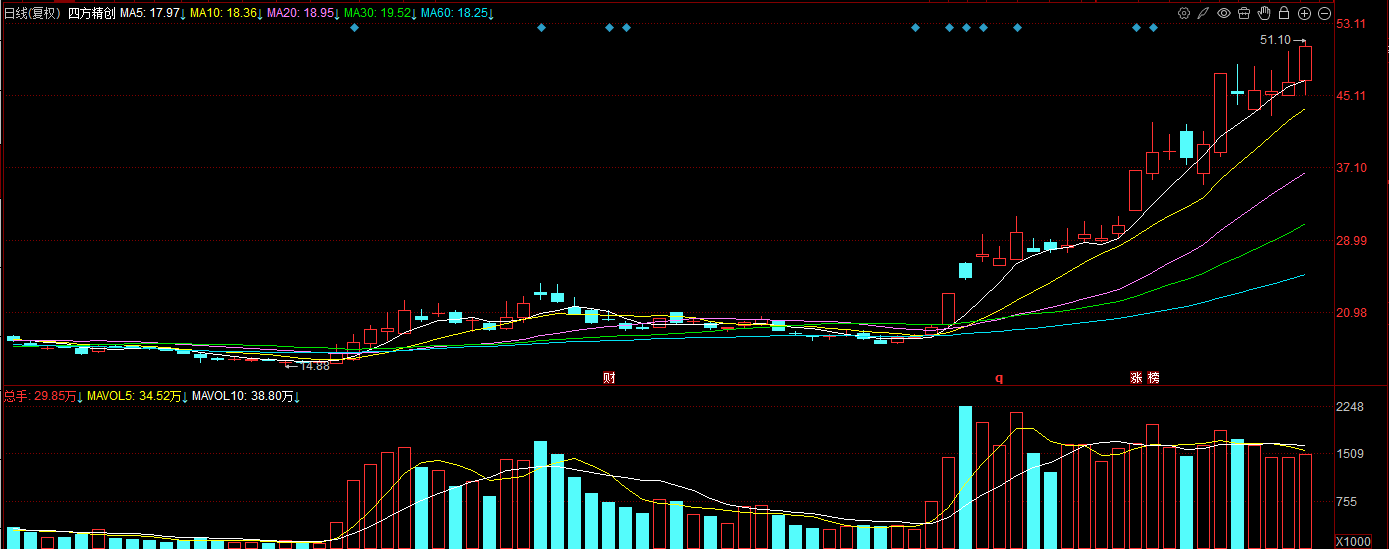Select the drawing pen tool
Screen dimensions: 1389x549
[x=1204, y=13]
